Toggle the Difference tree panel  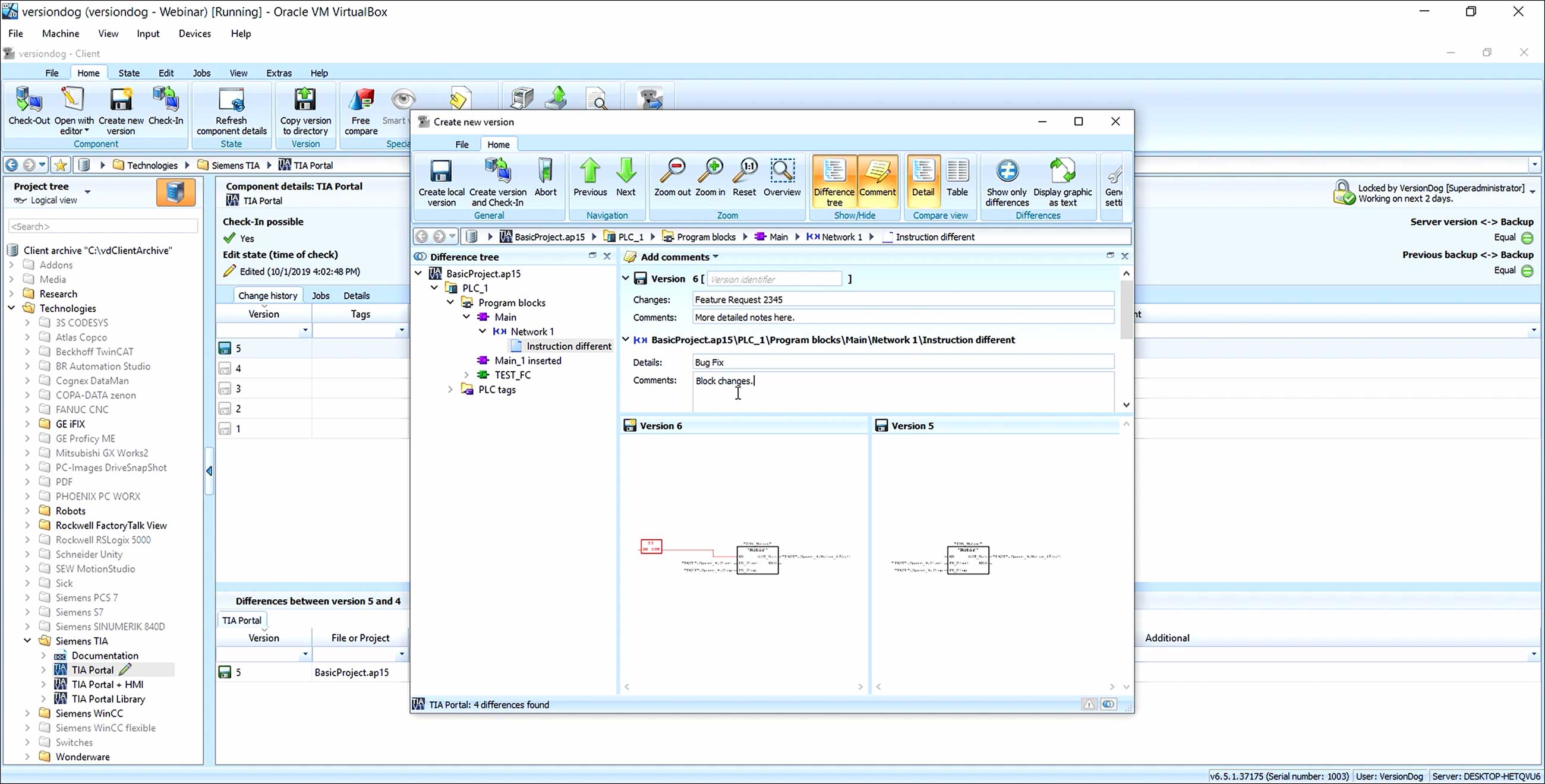[834, 181]
